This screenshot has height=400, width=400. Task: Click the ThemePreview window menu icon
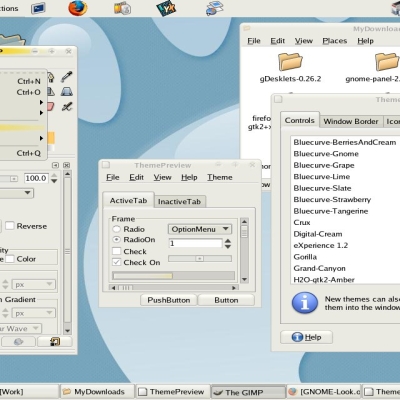(106, 165)
